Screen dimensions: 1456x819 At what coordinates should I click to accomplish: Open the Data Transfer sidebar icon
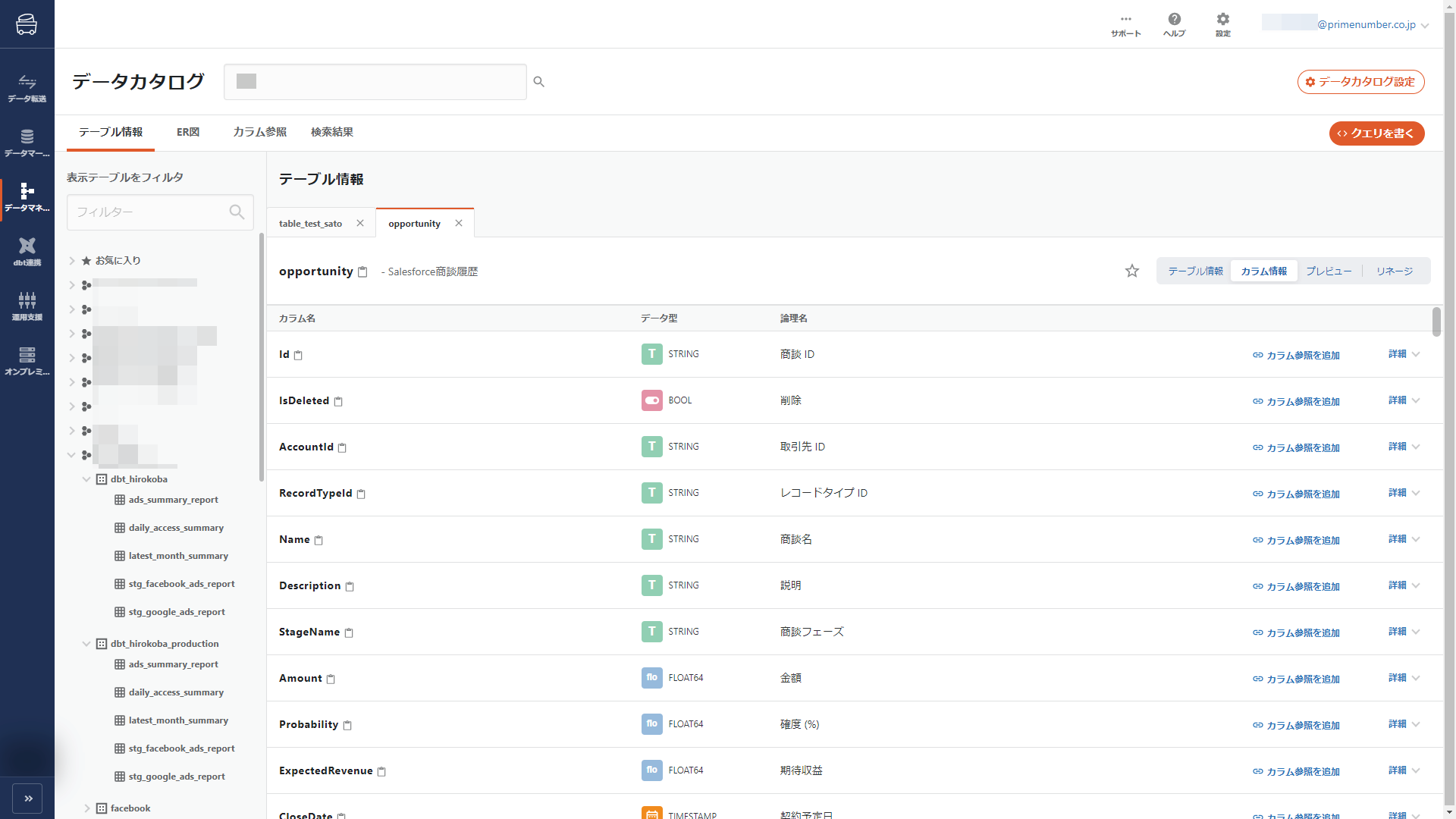(x=27, y=88)
